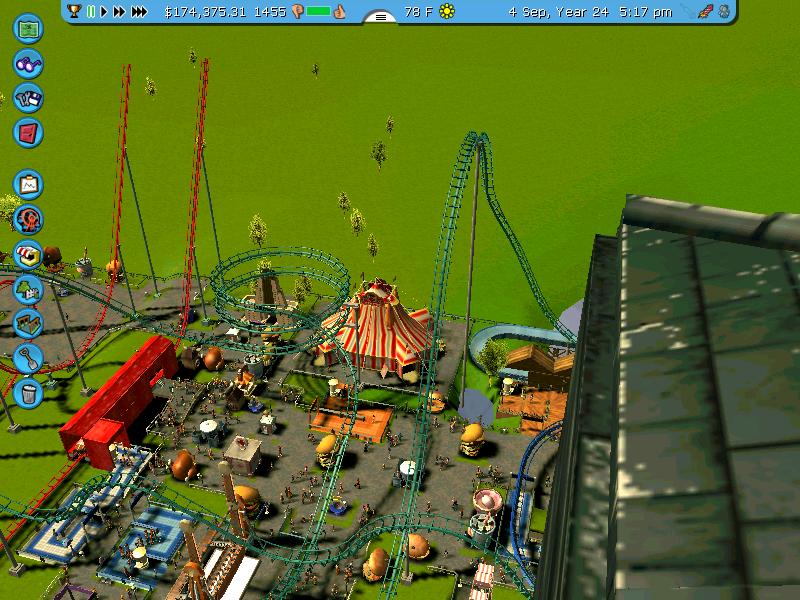Screen dimensions: 800x600
Task: Set game to normal play speed
Action: pyautogui.click(x=104, y=11)
